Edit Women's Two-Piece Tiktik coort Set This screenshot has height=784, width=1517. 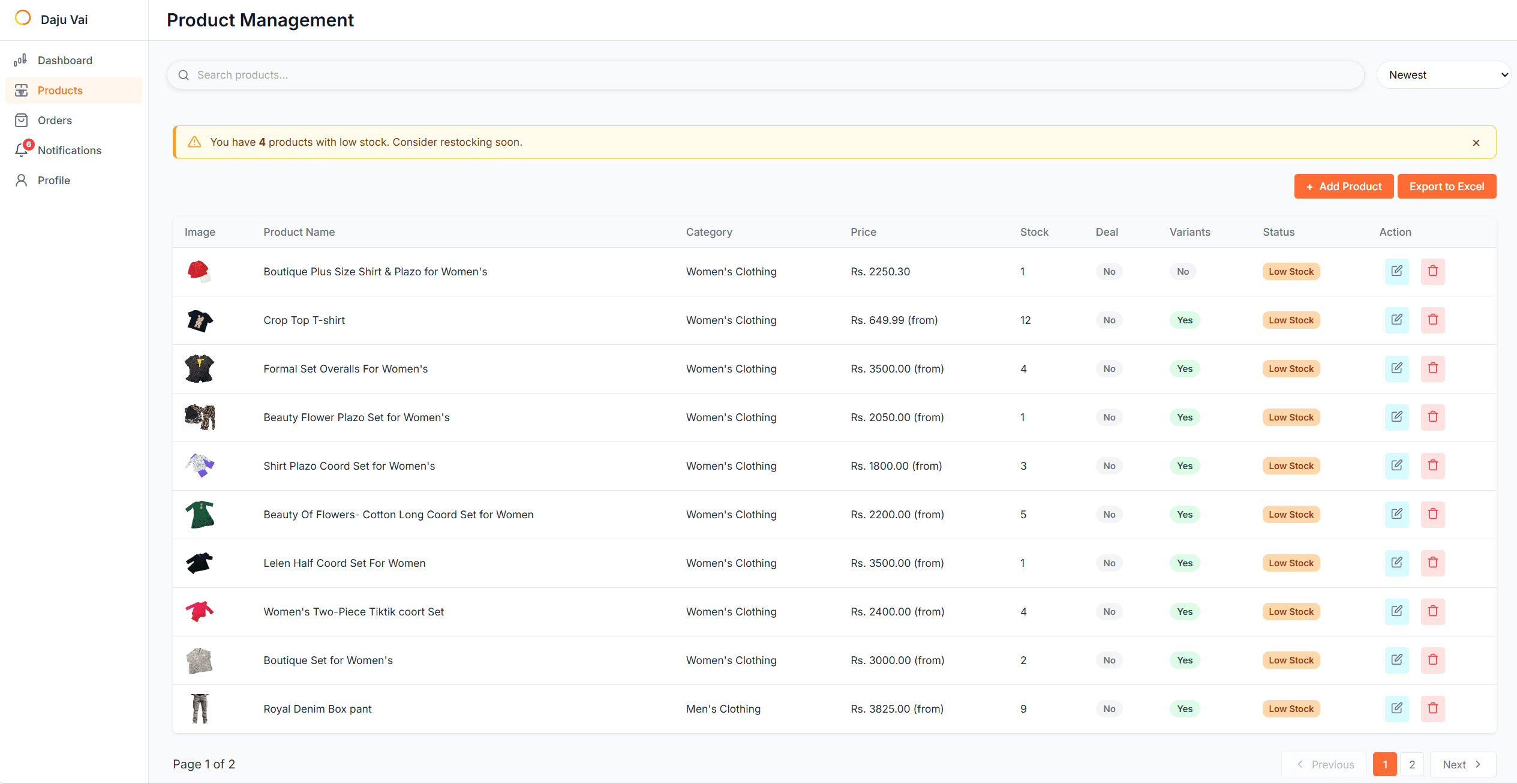1396,611
